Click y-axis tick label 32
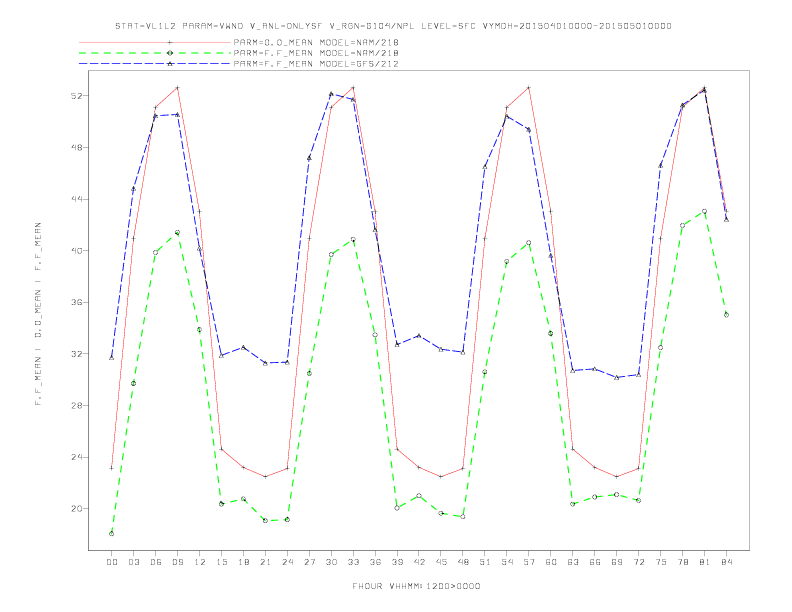Image resolution: width=792 pixels, height=612 pixels. [x=76, y=353]
